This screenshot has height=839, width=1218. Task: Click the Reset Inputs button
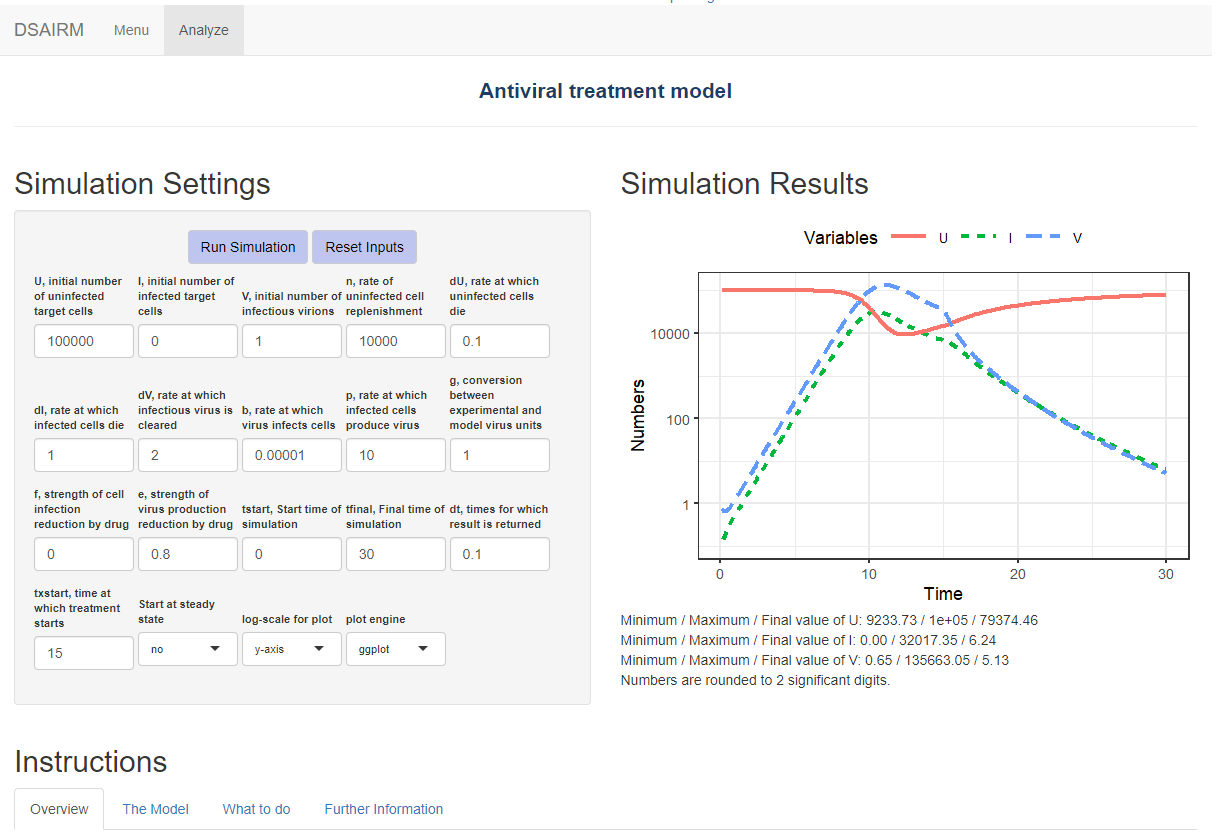pyautogui.click(x=364, y=247)
